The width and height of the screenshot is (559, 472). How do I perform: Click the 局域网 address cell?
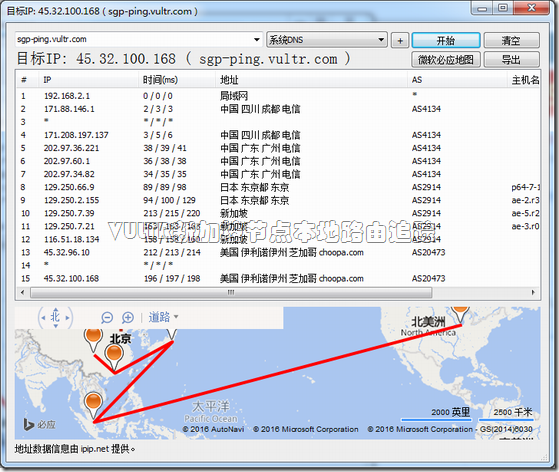pos(234,96)
